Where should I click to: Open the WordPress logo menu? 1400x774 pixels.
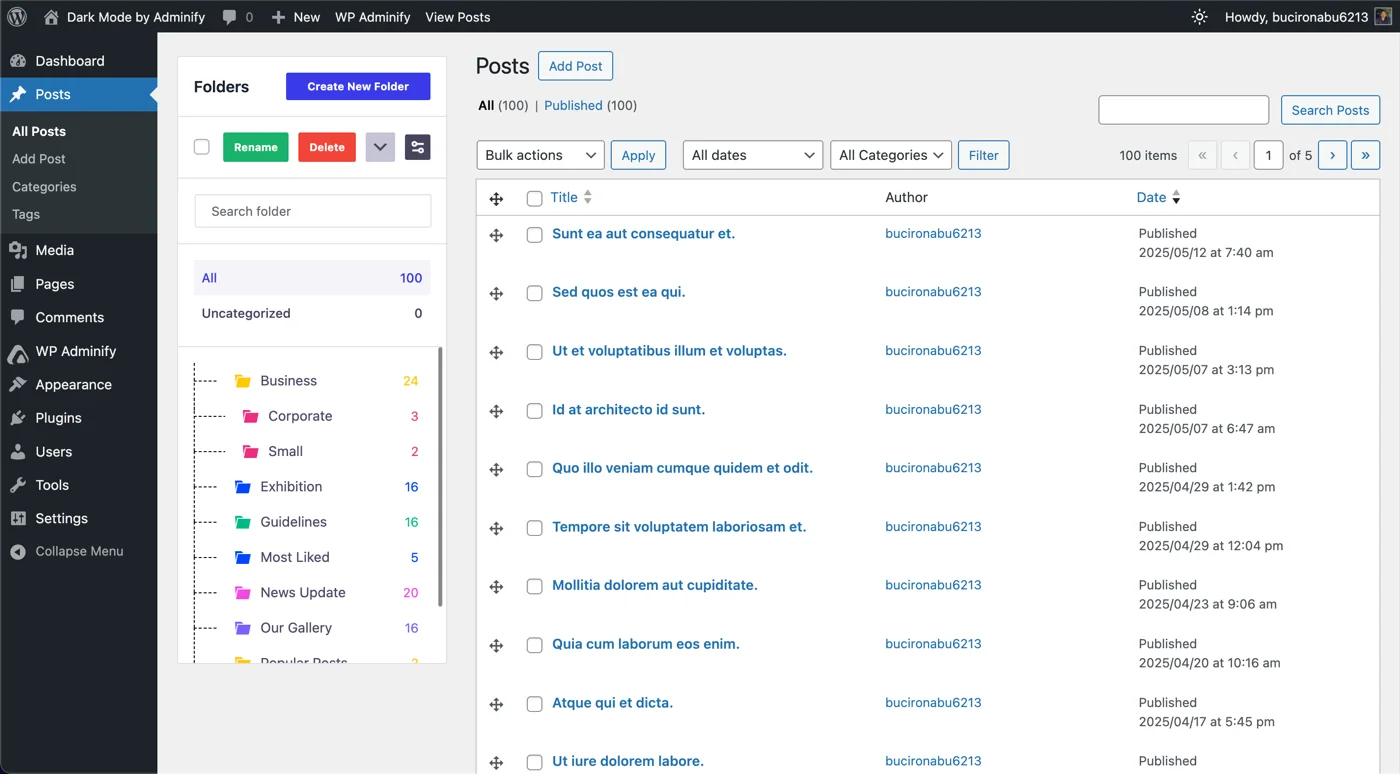coord(16,16)
